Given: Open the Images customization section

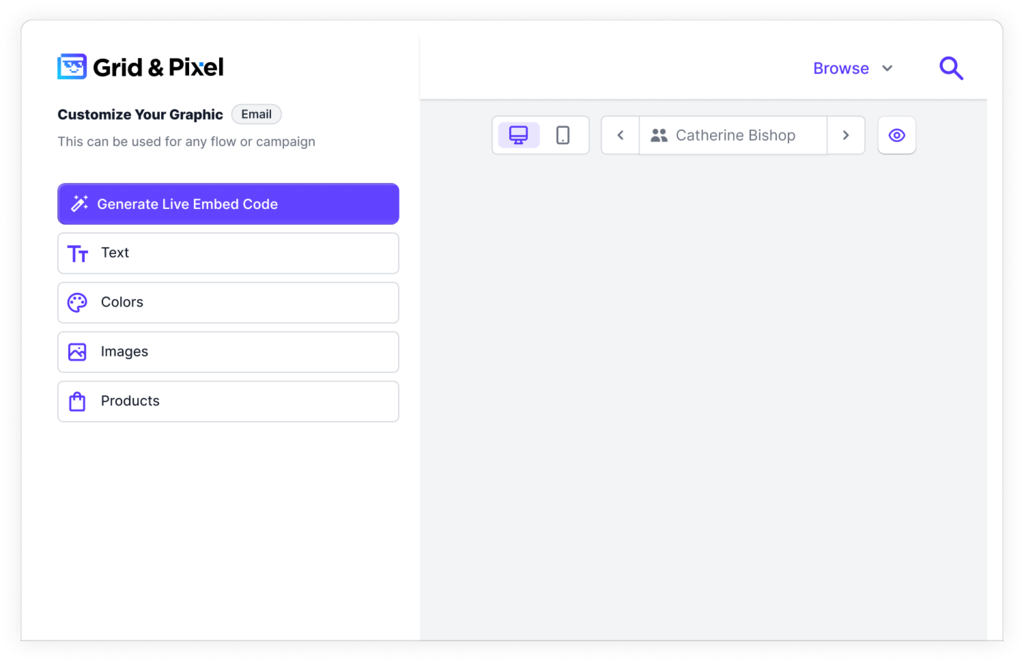Looking at the screenshot, I should [228, 351].
